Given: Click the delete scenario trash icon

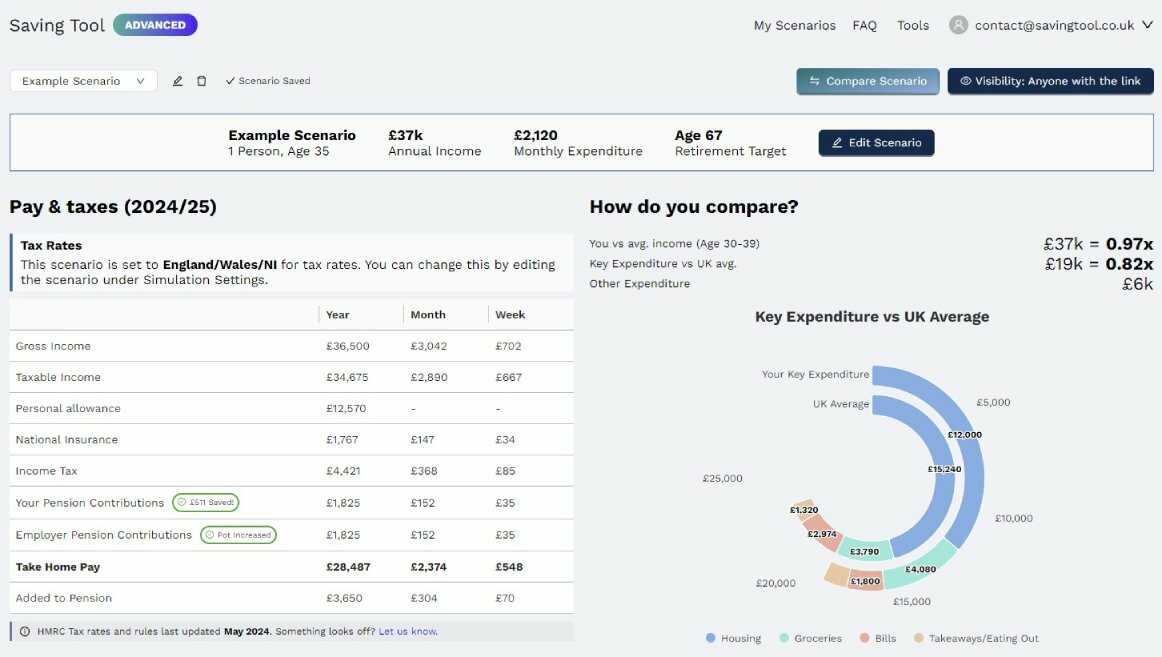Looking at the screenshot, I should [x=201, y=80].
